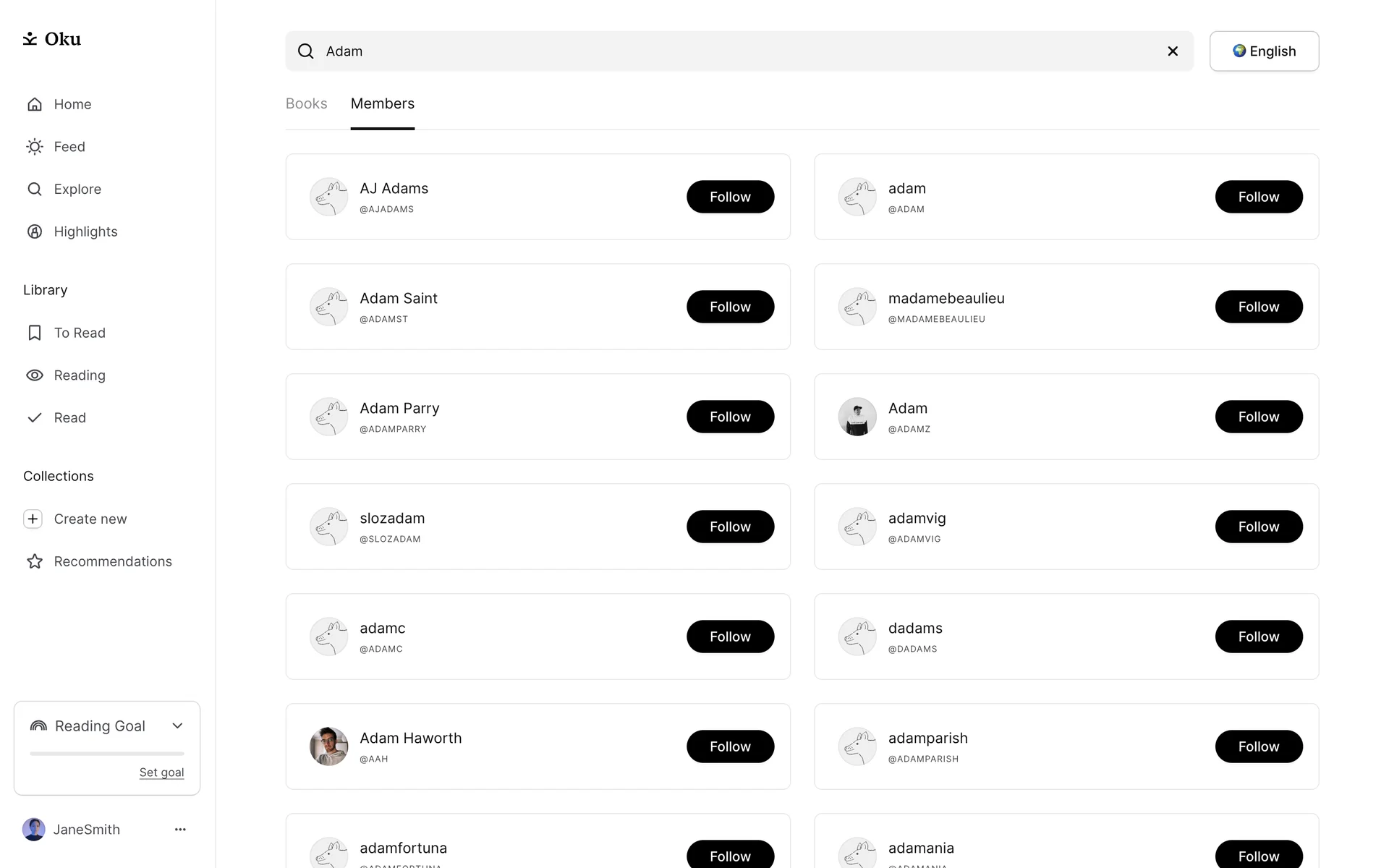
Task: Click the Recommendations star icon
Action: coord(34,561)
